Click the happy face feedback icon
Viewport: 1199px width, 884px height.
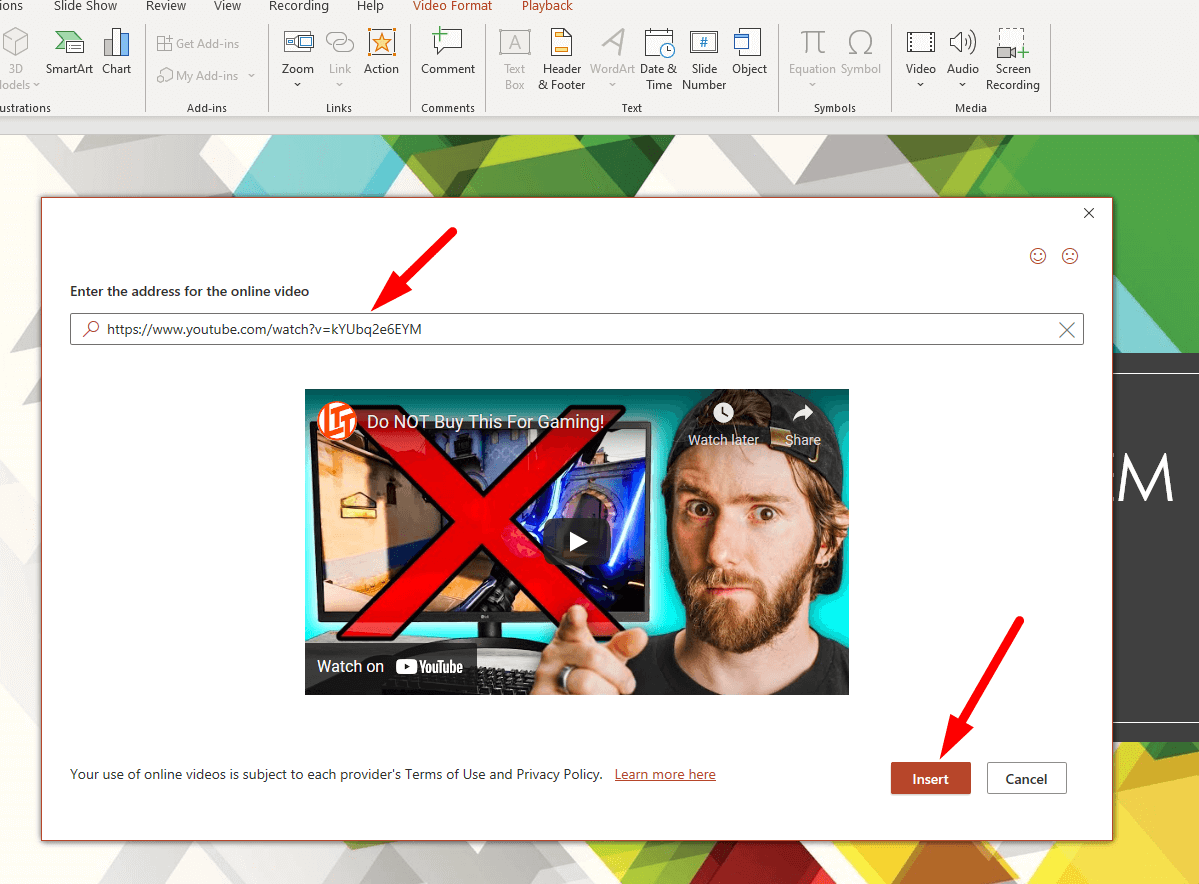coord(1038,256)
